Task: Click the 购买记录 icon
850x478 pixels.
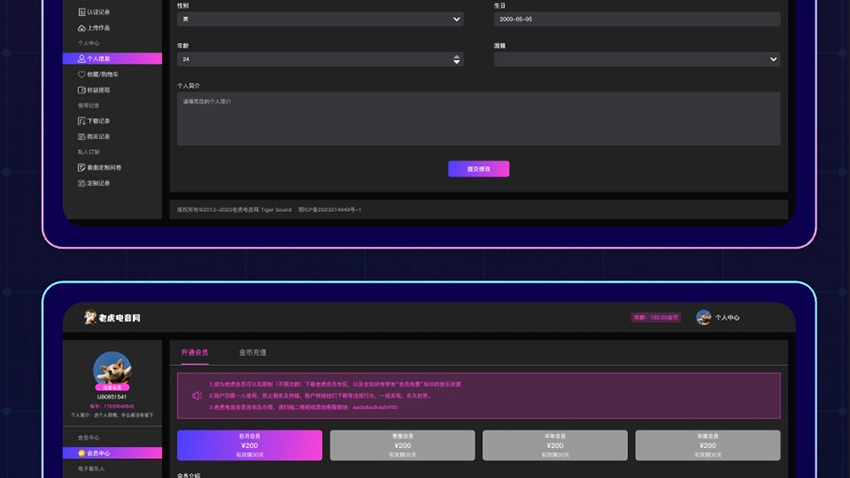Action: pos(82,136)
